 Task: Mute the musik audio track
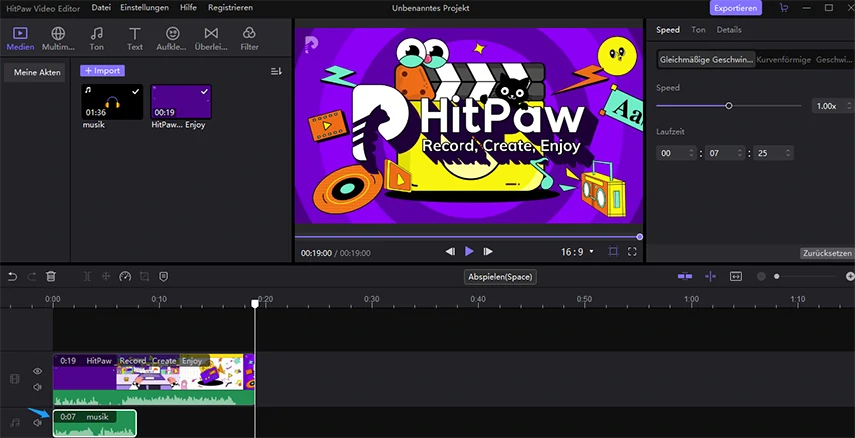pos(38,423)
